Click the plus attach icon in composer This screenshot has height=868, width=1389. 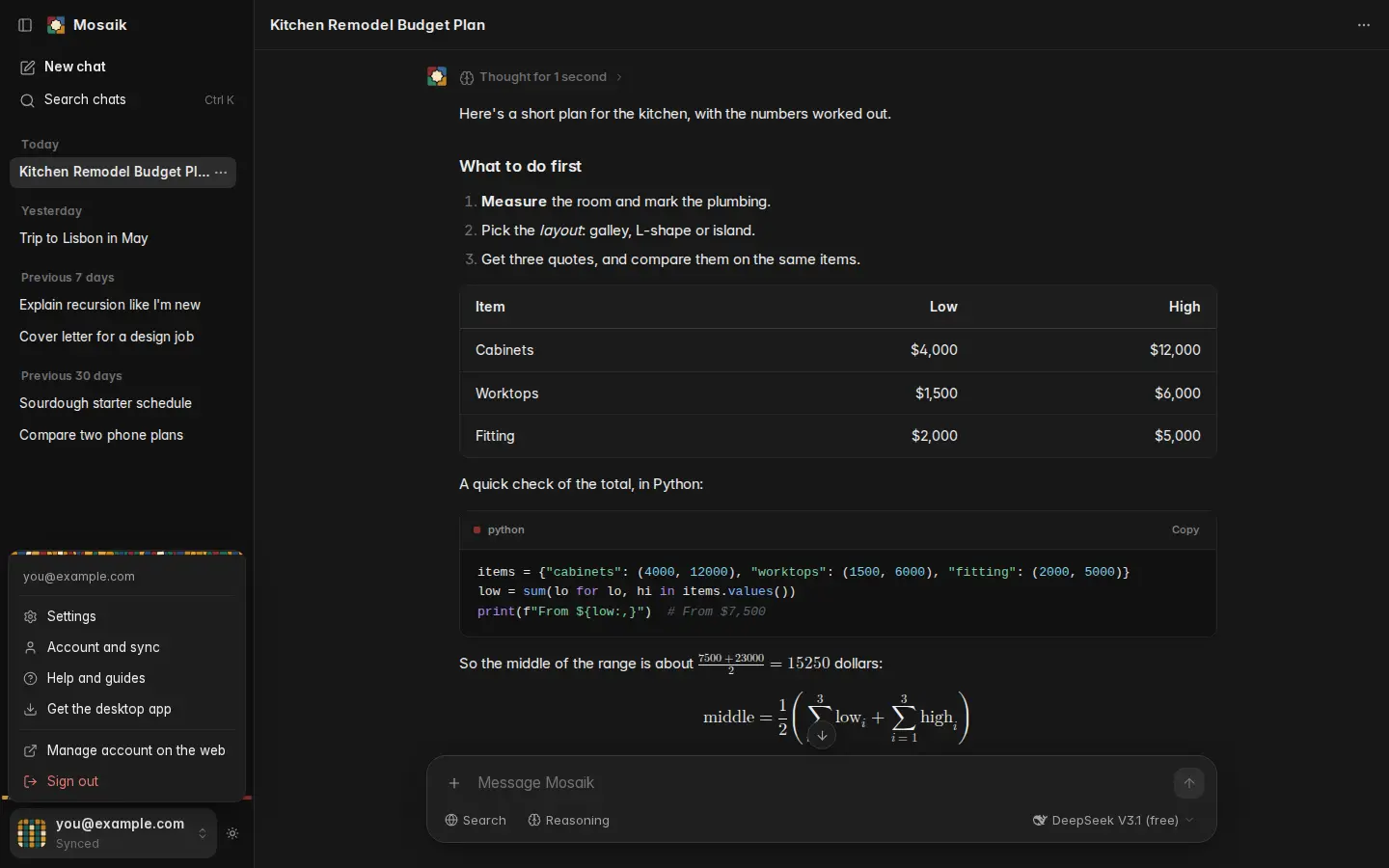(454, 783)
